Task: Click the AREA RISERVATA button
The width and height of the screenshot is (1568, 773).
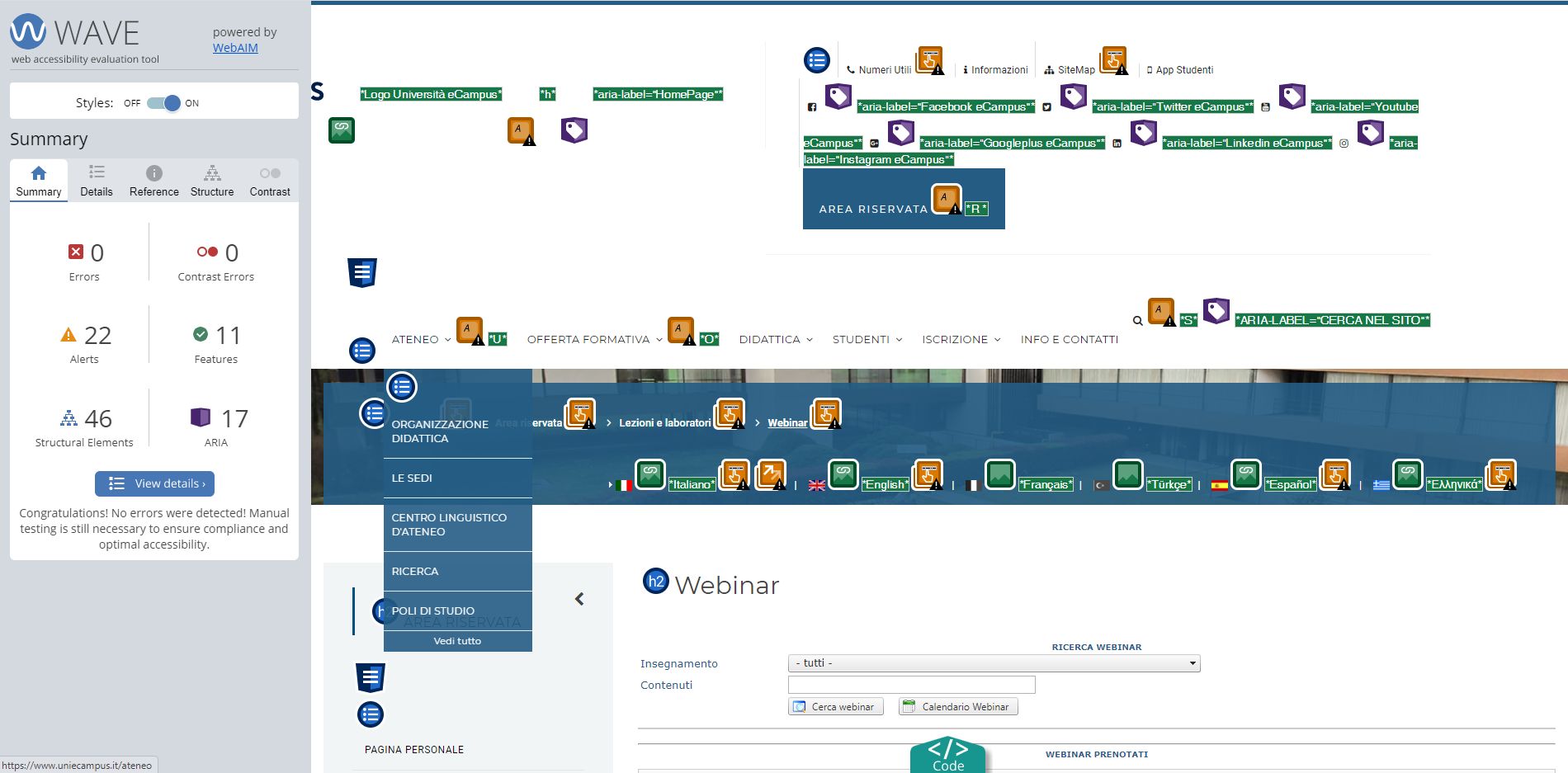Action: [x=904, y=199]
